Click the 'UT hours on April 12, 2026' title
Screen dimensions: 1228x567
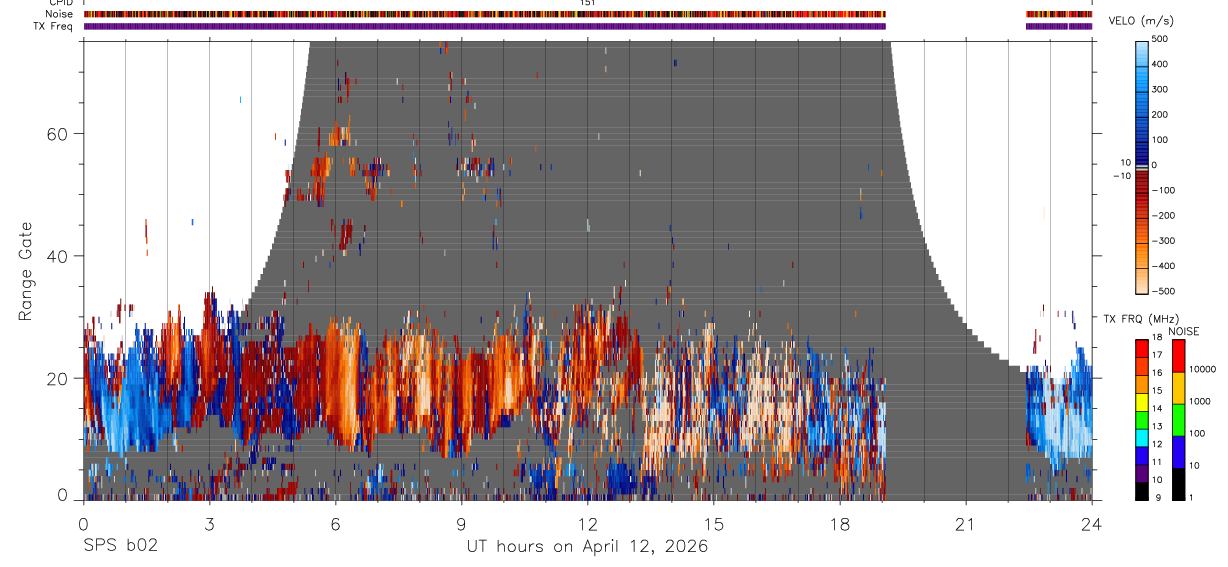pos(587,547)
